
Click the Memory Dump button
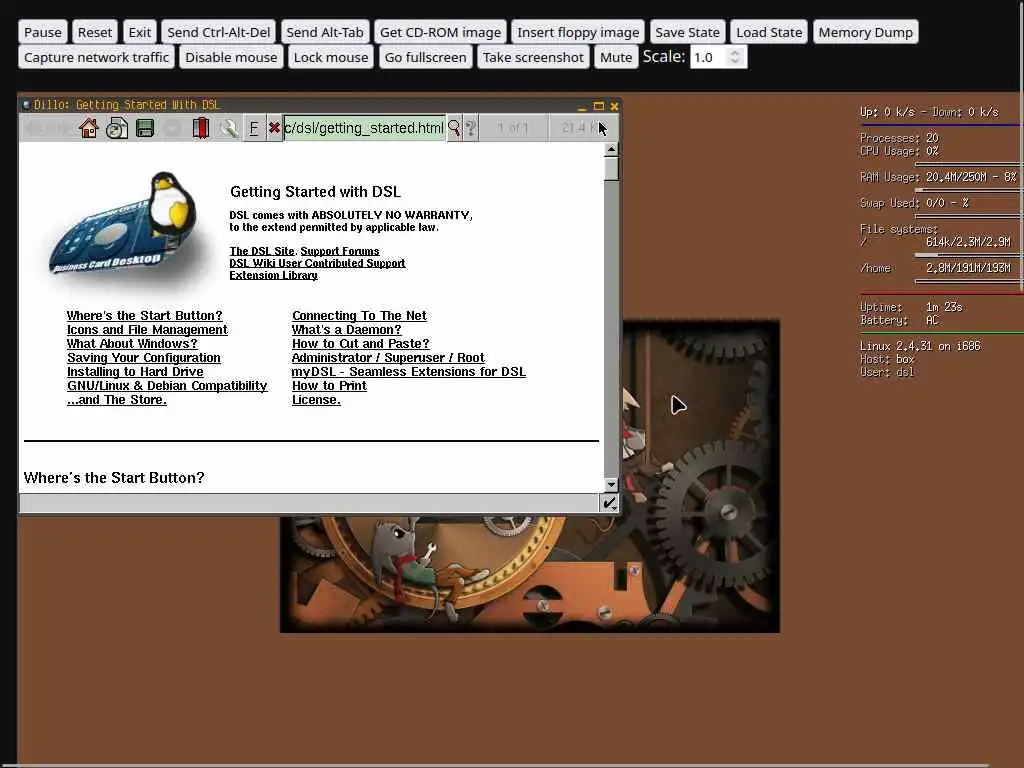pos(865,32)
